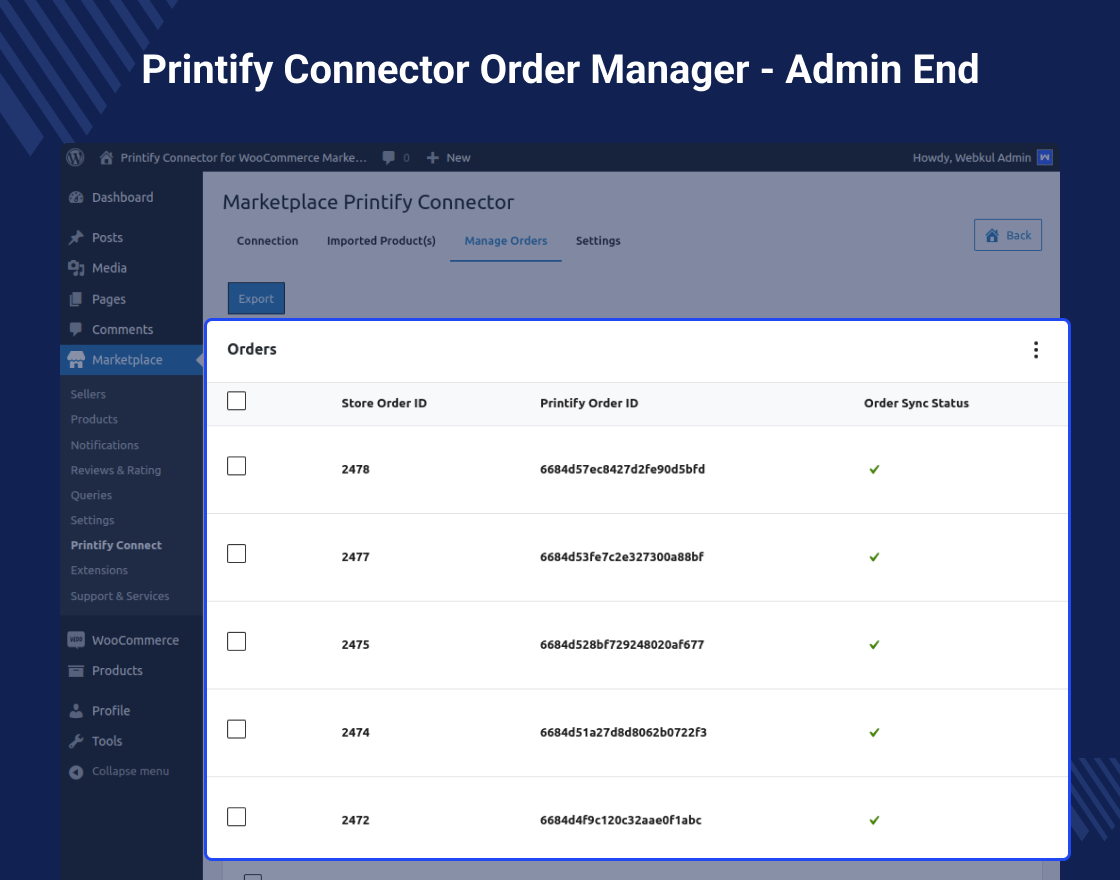Click the Comments speech bubble sidebar icon
Screen dimensions: 1120x880
tap(76, 329)
